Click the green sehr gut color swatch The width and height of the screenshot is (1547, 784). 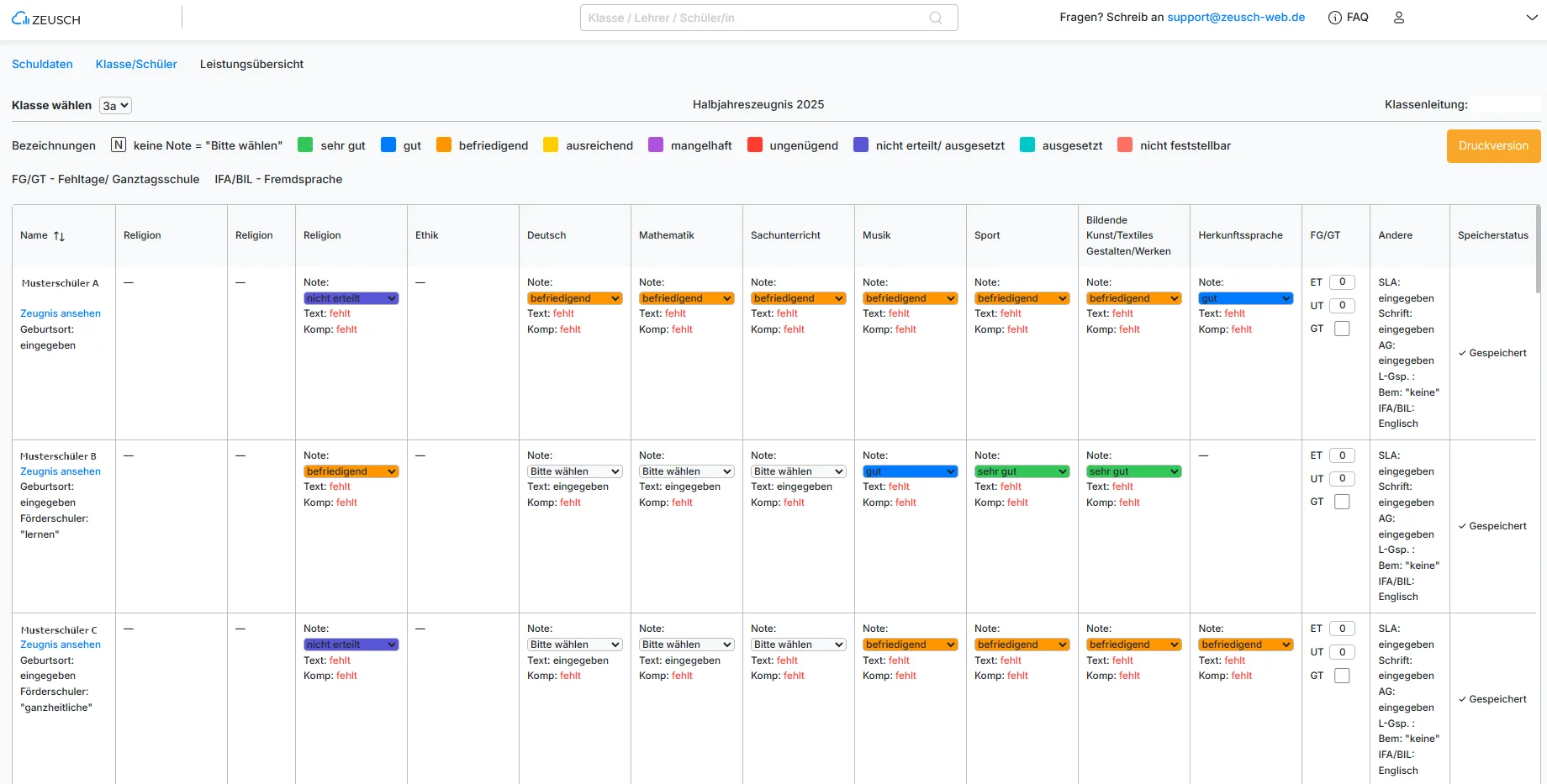(x=305, y=145)
